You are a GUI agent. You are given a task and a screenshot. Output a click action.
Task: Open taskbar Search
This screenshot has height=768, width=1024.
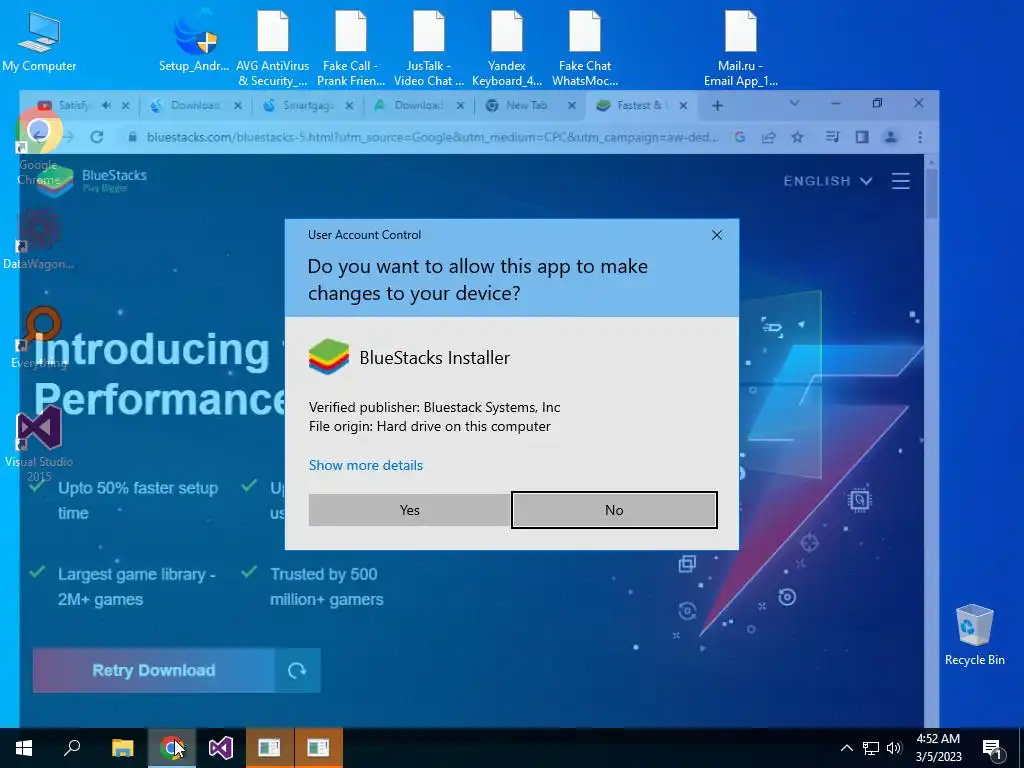click(72, 748)
